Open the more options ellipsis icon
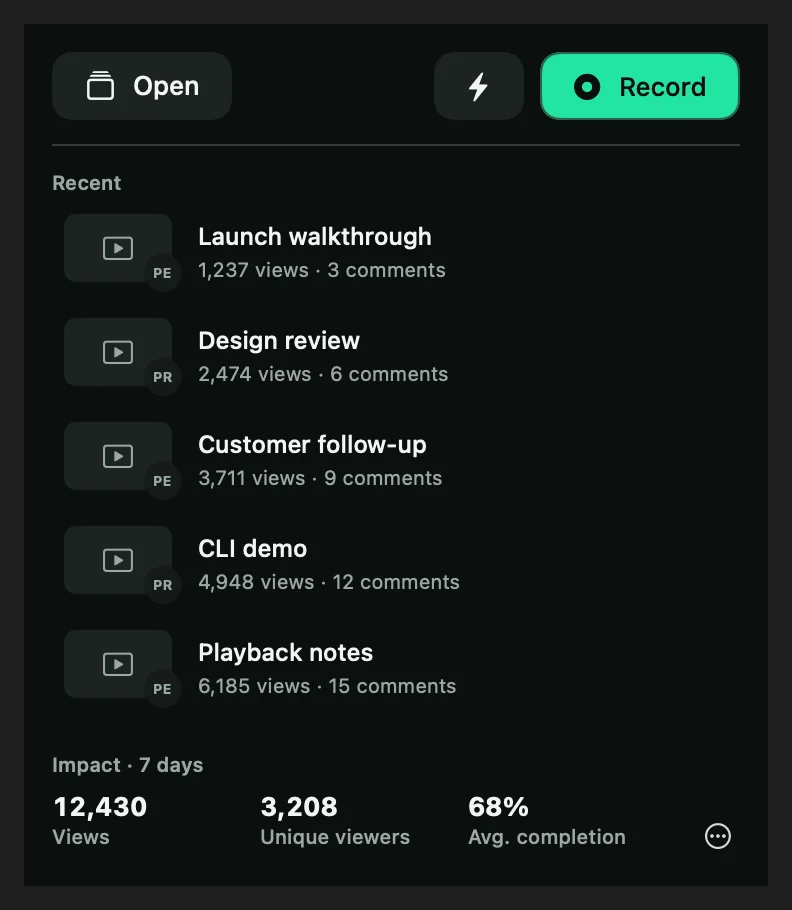The image size is (792, 910). (x=718, y=836)
